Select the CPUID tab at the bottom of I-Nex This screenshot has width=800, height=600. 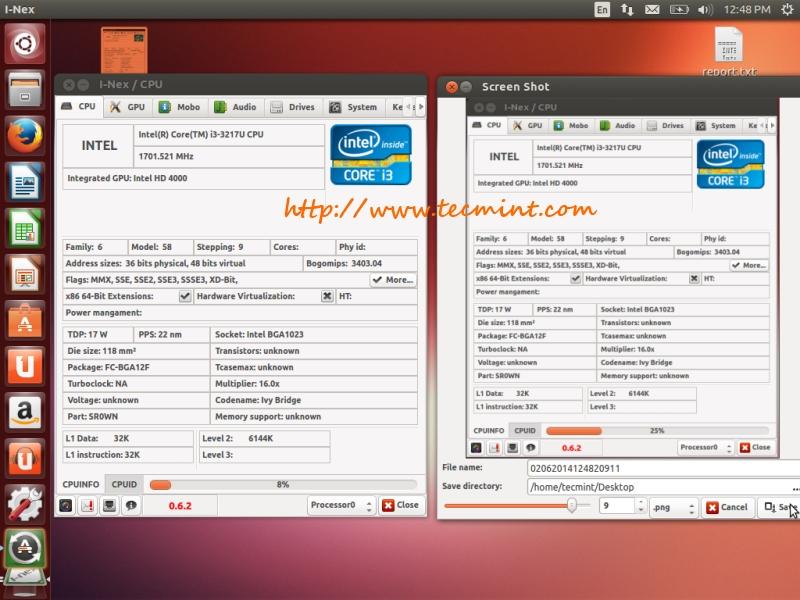click(x=124, y=484)
